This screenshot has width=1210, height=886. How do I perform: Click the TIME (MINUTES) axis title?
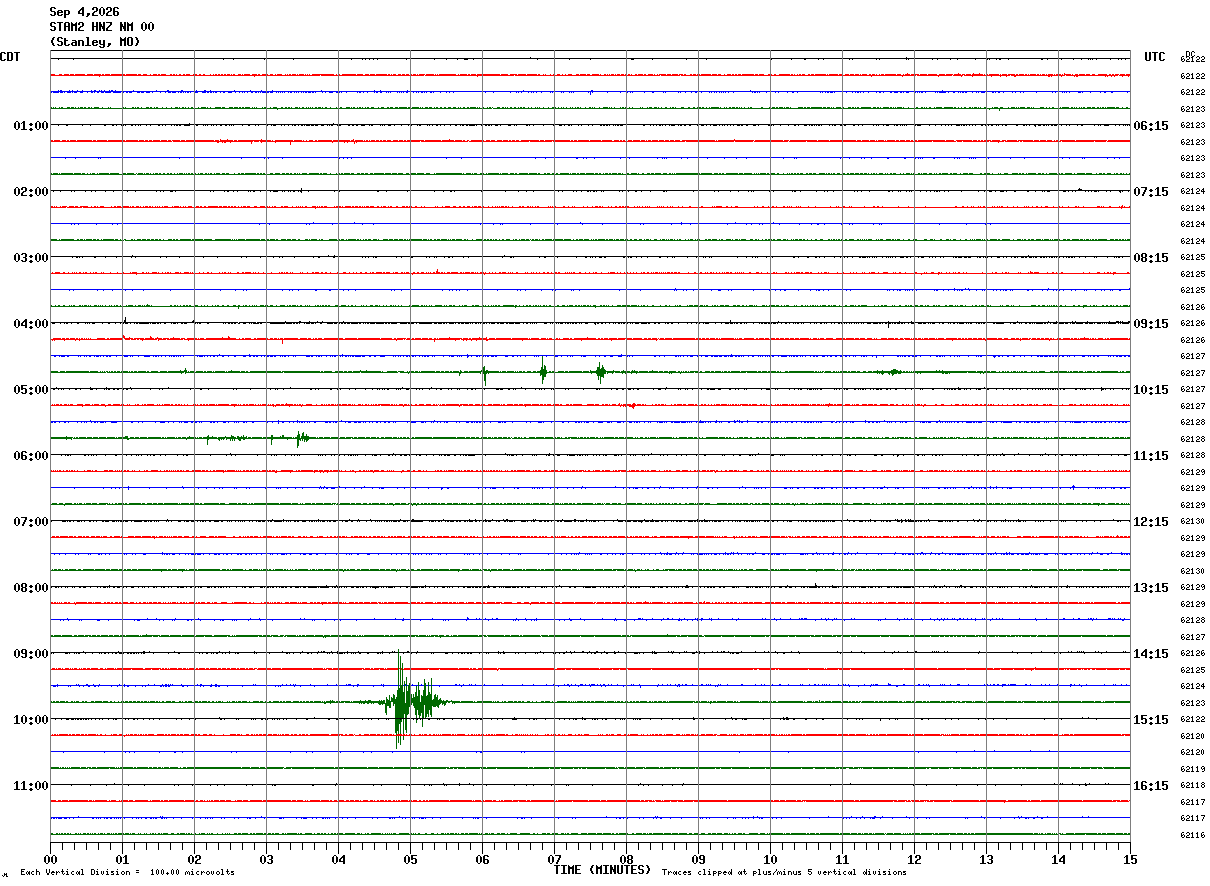pos(602,870)
